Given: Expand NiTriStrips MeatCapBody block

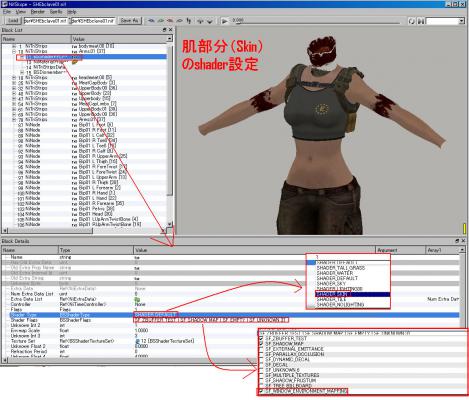Looking at the screenshot, I should (x=14, y=83).
